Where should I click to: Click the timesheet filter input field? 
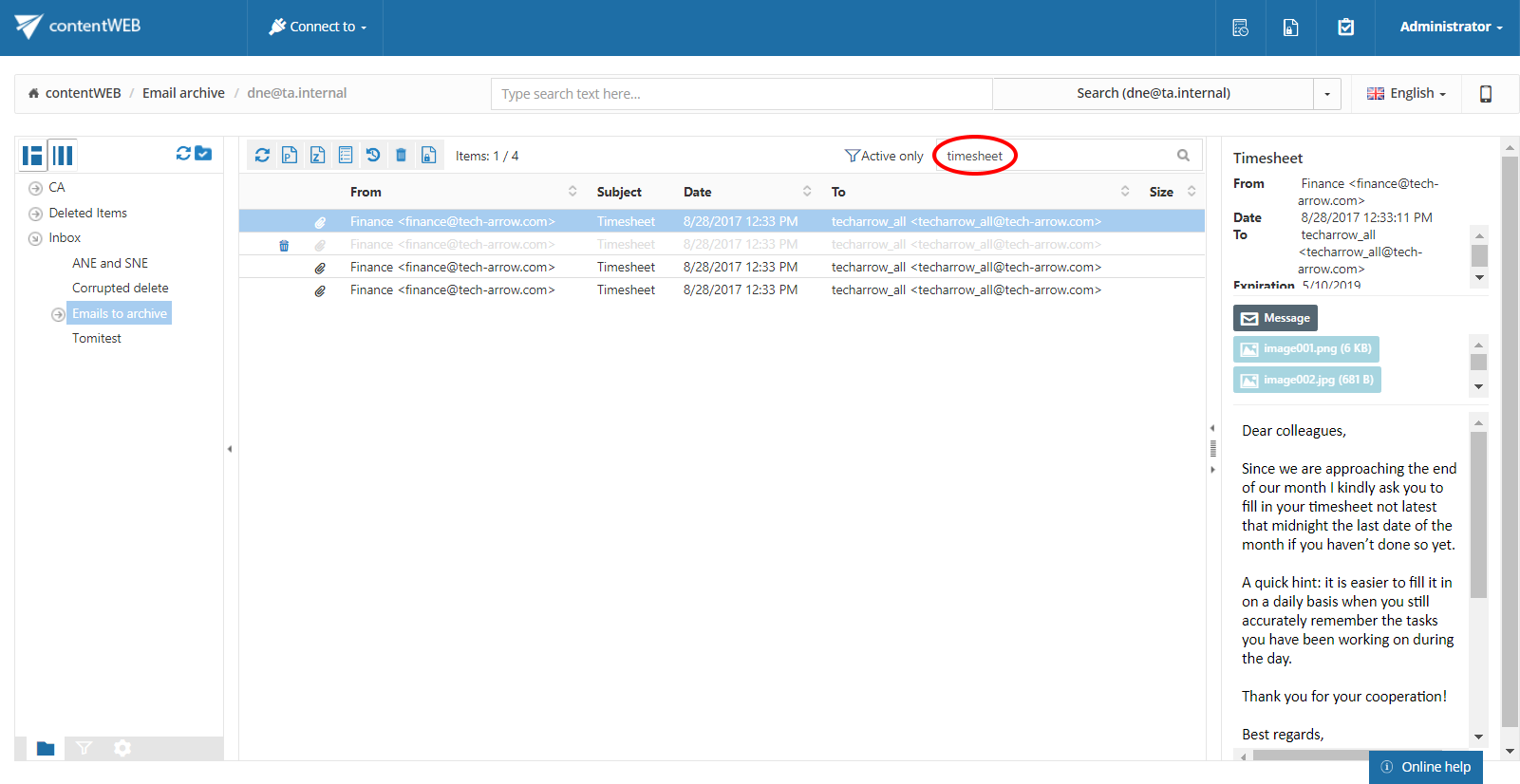click(1054, 156)
